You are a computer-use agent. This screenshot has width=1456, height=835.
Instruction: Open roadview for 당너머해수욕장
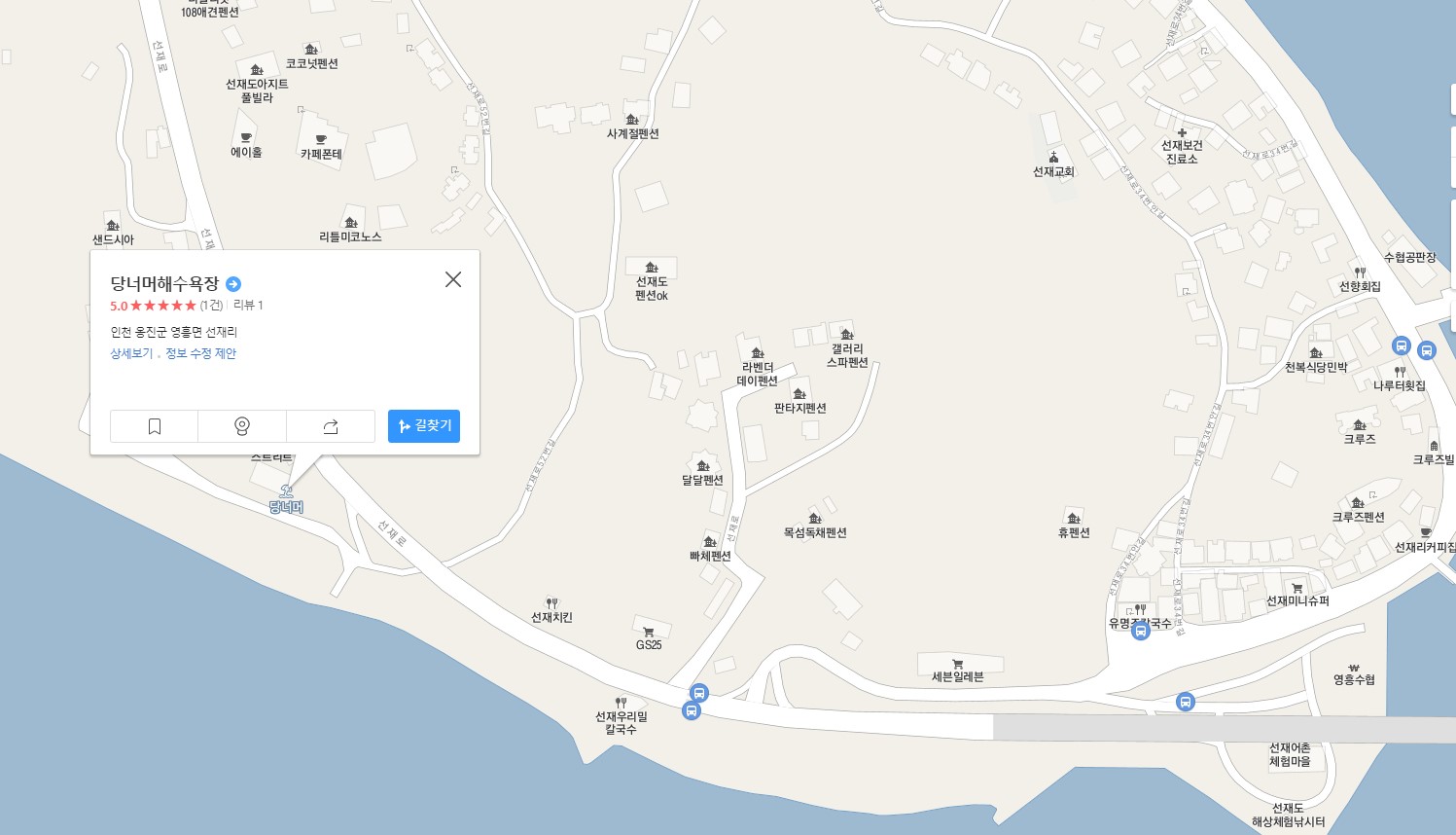[242, 426]
